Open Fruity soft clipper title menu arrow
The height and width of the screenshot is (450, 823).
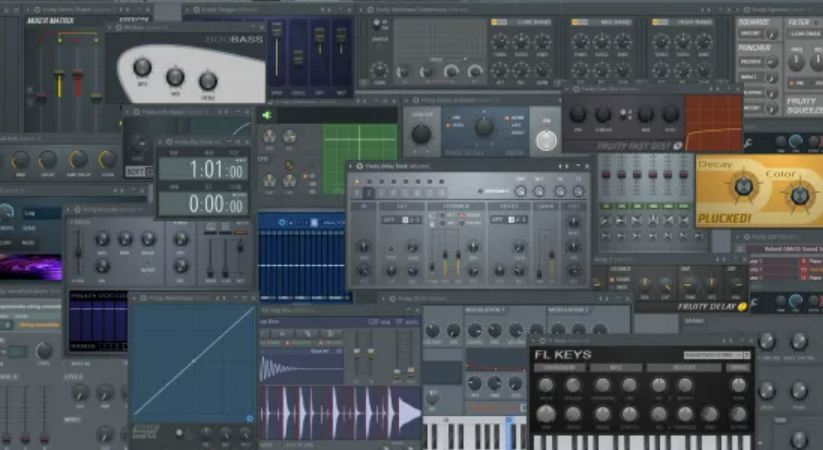point(129,112)
